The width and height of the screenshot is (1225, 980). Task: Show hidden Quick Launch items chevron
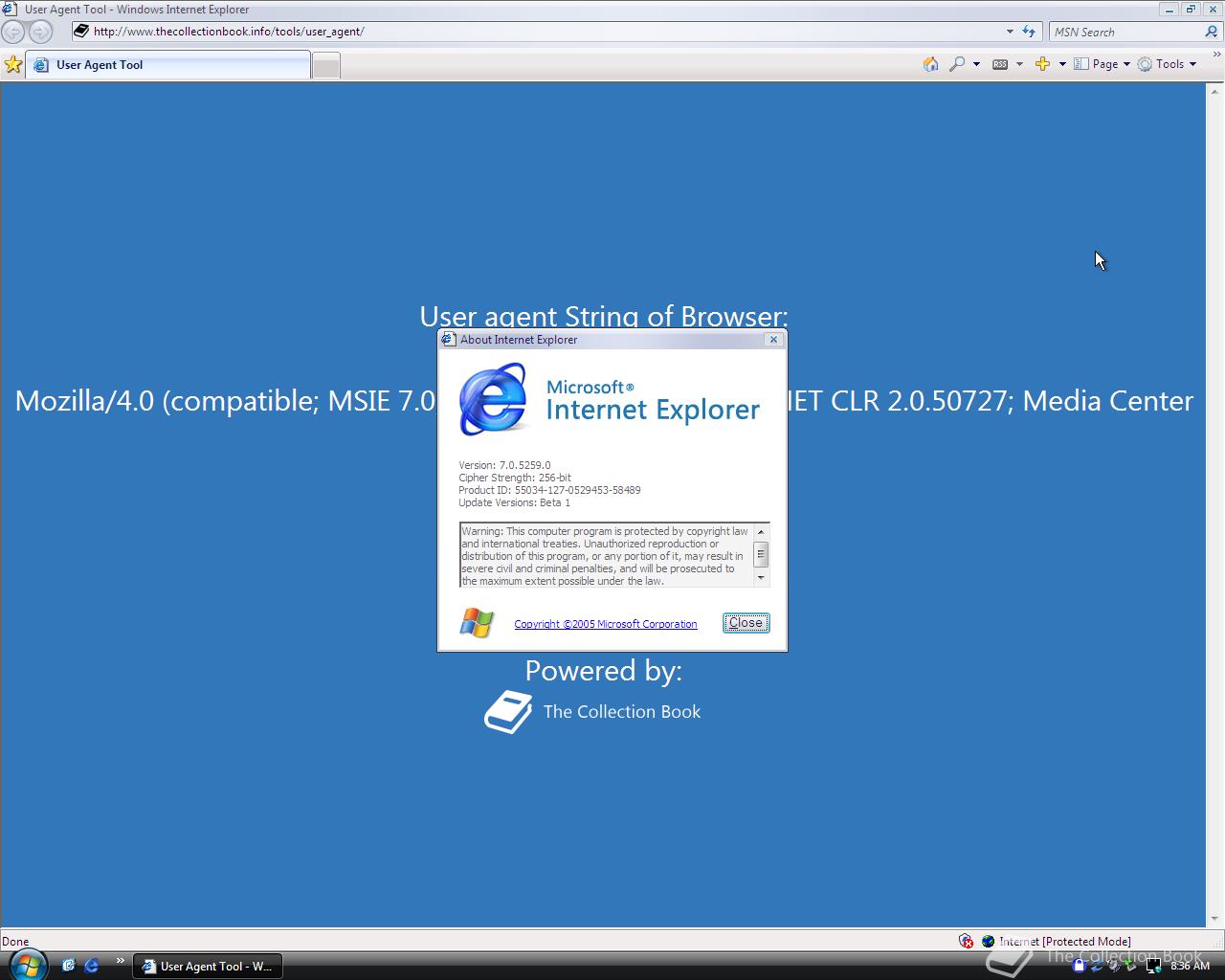[120, 960]
